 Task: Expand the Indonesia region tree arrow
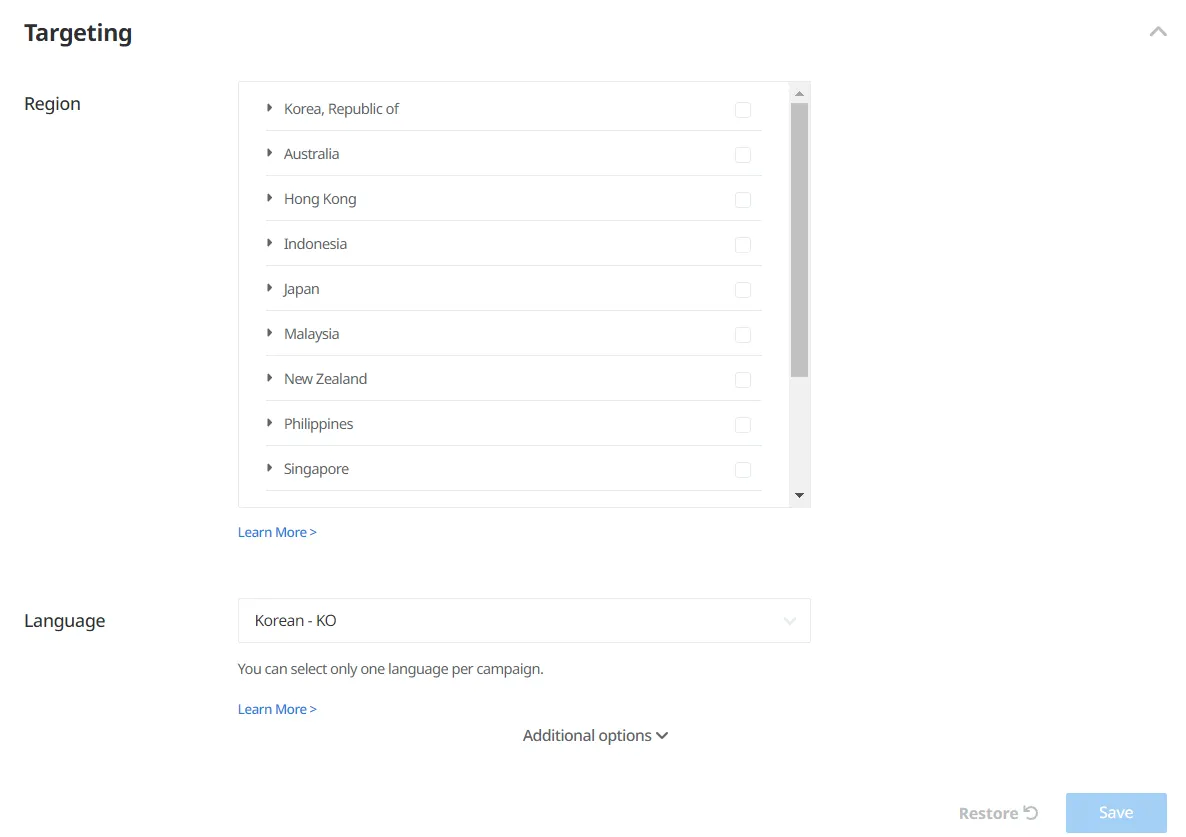pyautogui.click(x=270, y=243)
